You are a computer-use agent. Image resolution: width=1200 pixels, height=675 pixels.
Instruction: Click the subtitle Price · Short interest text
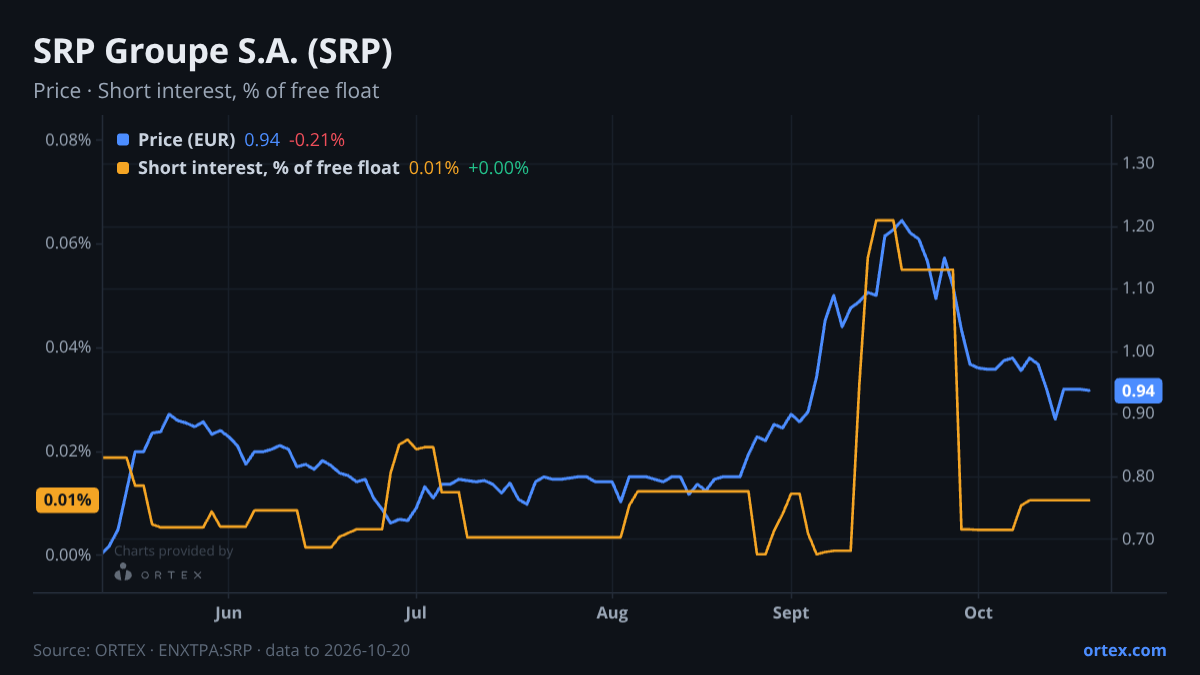coord(206,91)
